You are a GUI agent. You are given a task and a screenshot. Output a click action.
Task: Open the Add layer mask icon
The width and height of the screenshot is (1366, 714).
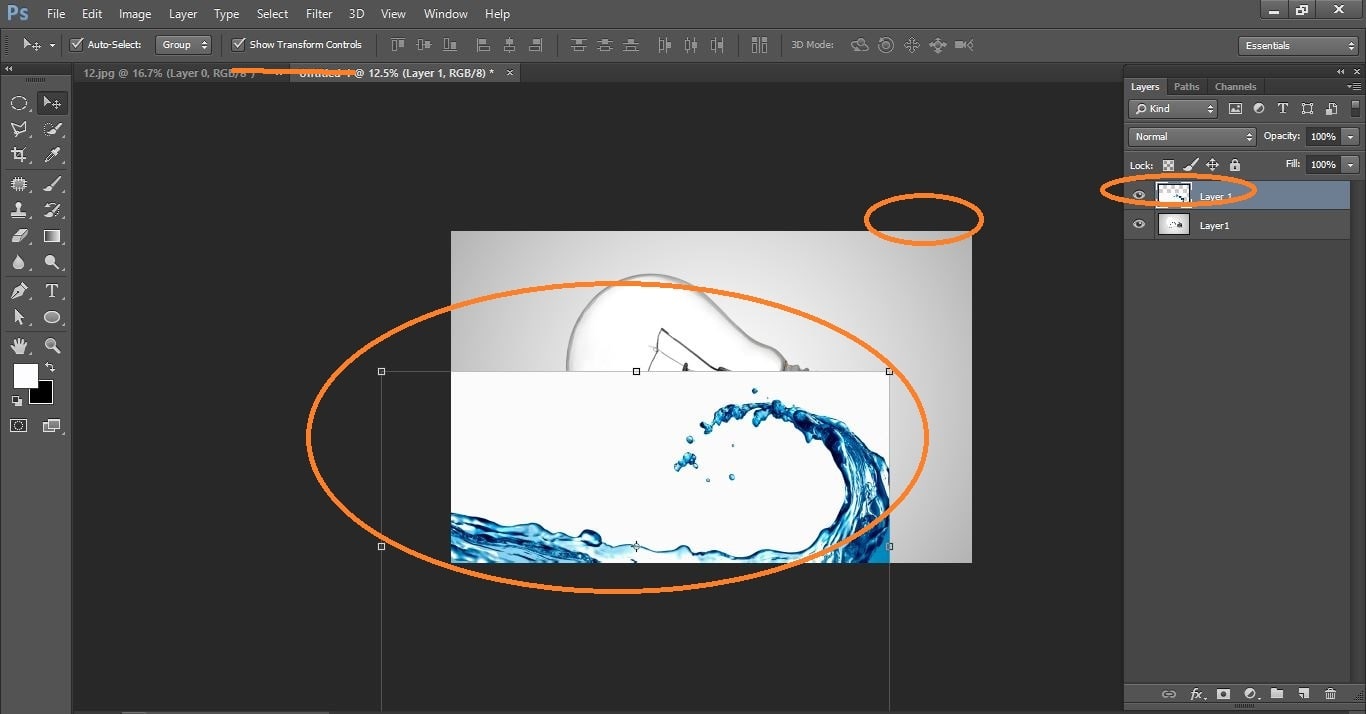coord(1223,694)
